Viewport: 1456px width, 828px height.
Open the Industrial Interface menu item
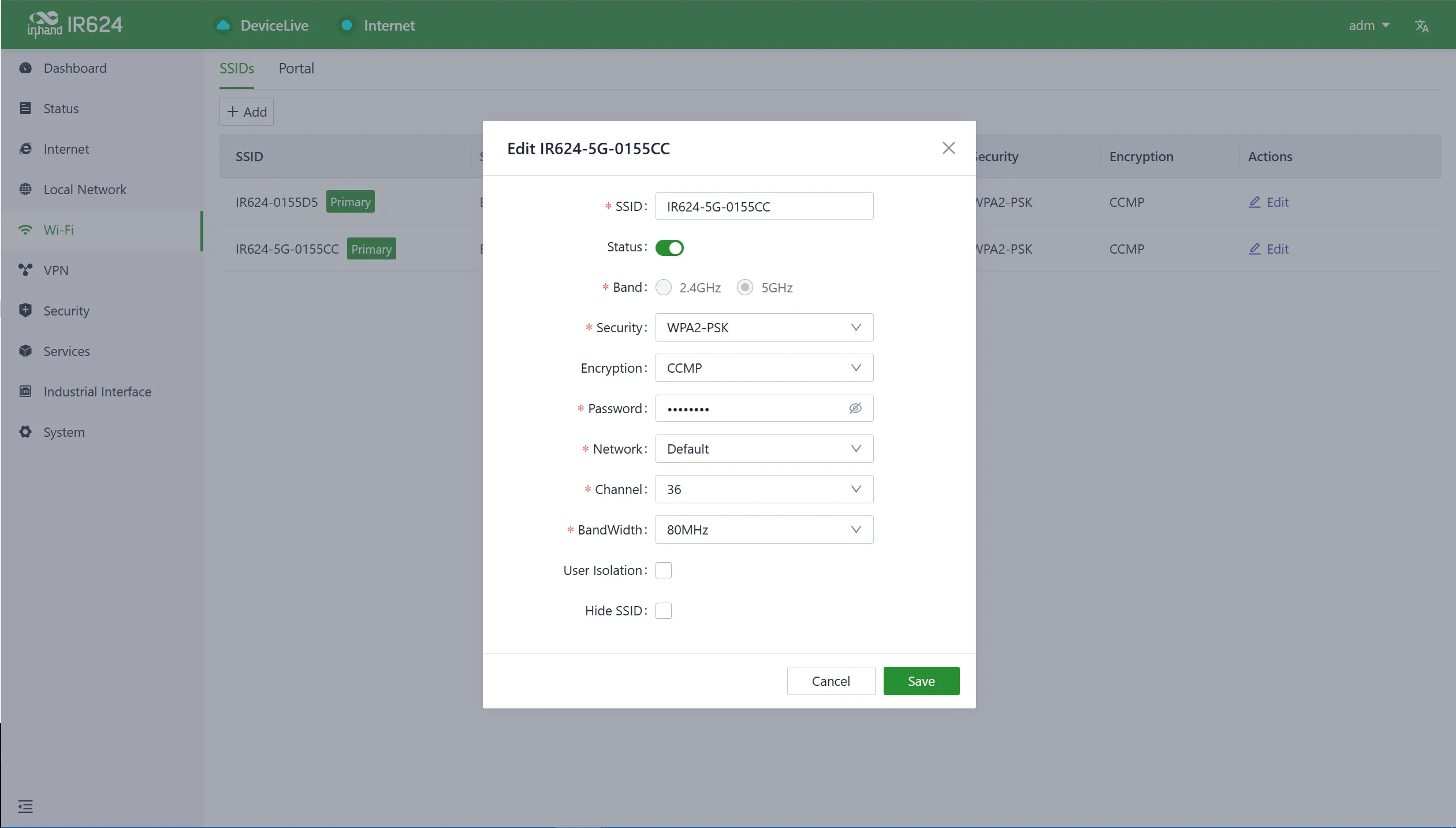tap(102, 392)
